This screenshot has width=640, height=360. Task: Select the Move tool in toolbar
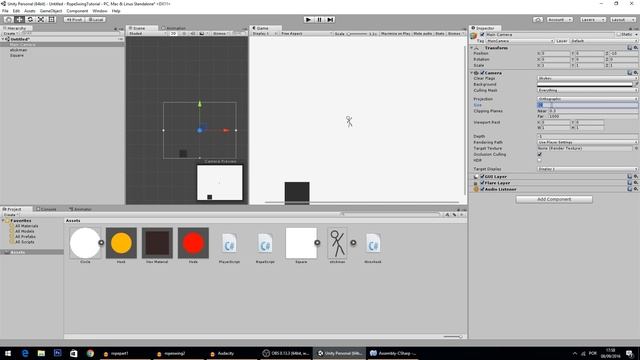pos(19,20)
